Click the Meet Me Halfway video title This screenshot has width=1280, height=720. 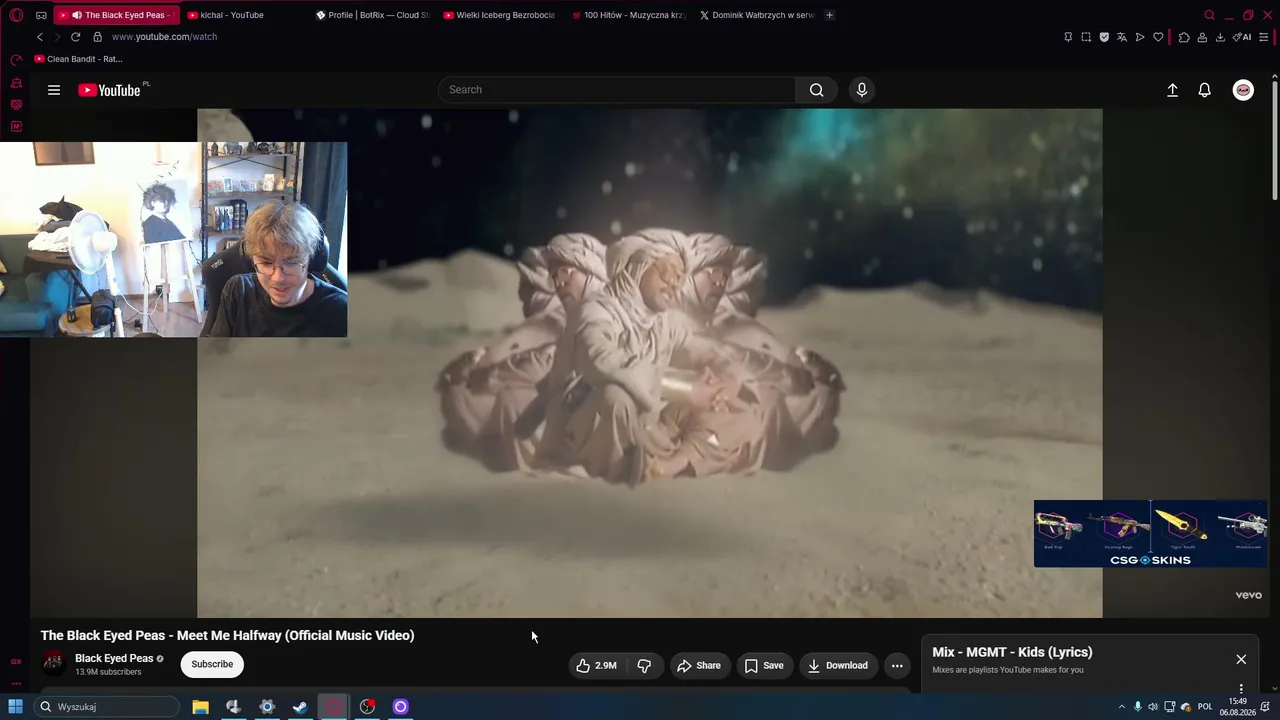point(227,635)
